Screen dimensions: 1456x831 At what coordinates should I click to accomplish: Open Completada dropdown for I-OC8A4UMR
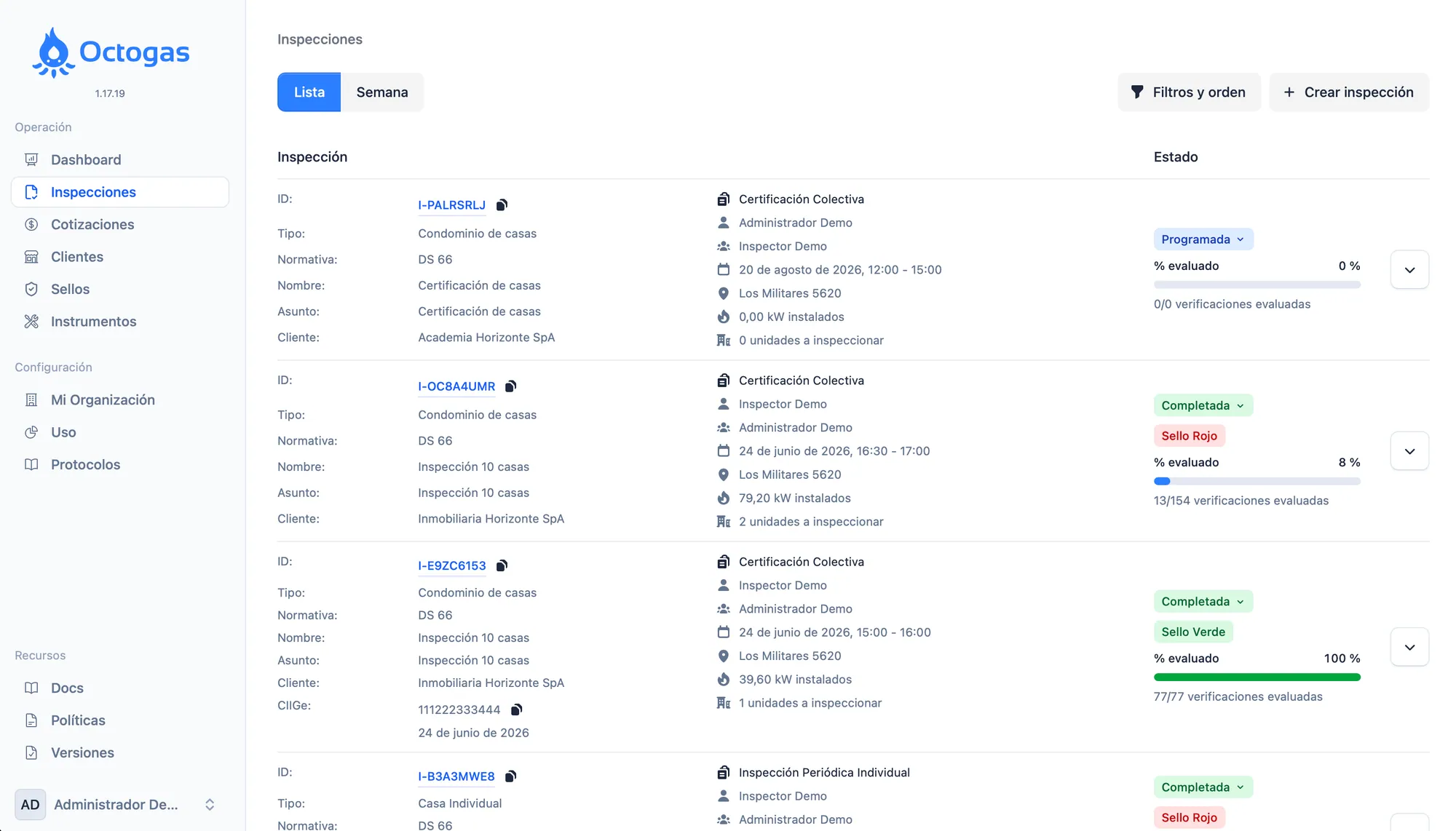point(1203,405)
